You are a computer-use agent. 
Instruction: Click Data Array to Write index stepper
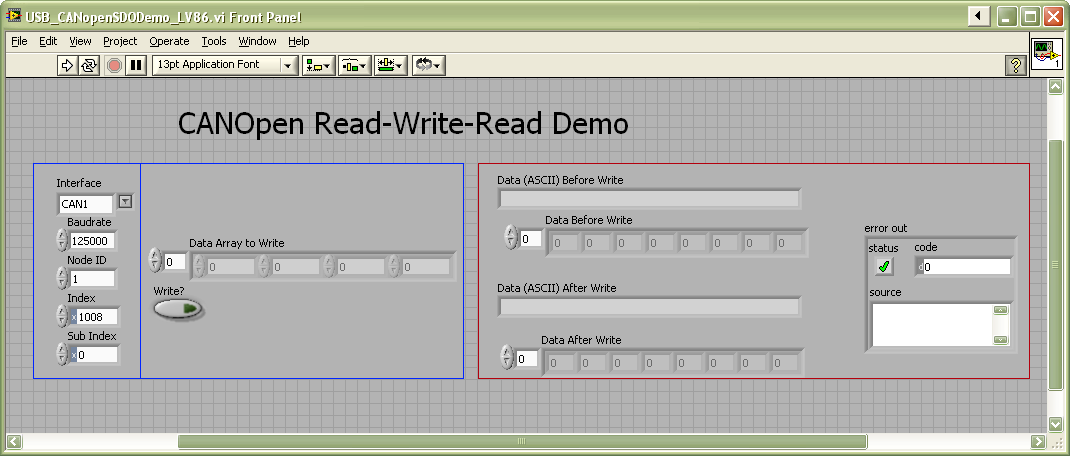click(x=155, y=261)
